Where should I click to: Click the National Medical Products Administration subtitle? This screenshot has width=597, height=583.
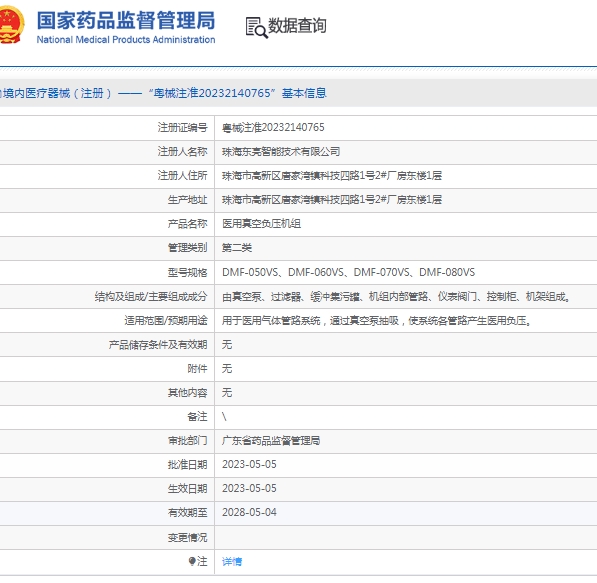tap(126, 40)
